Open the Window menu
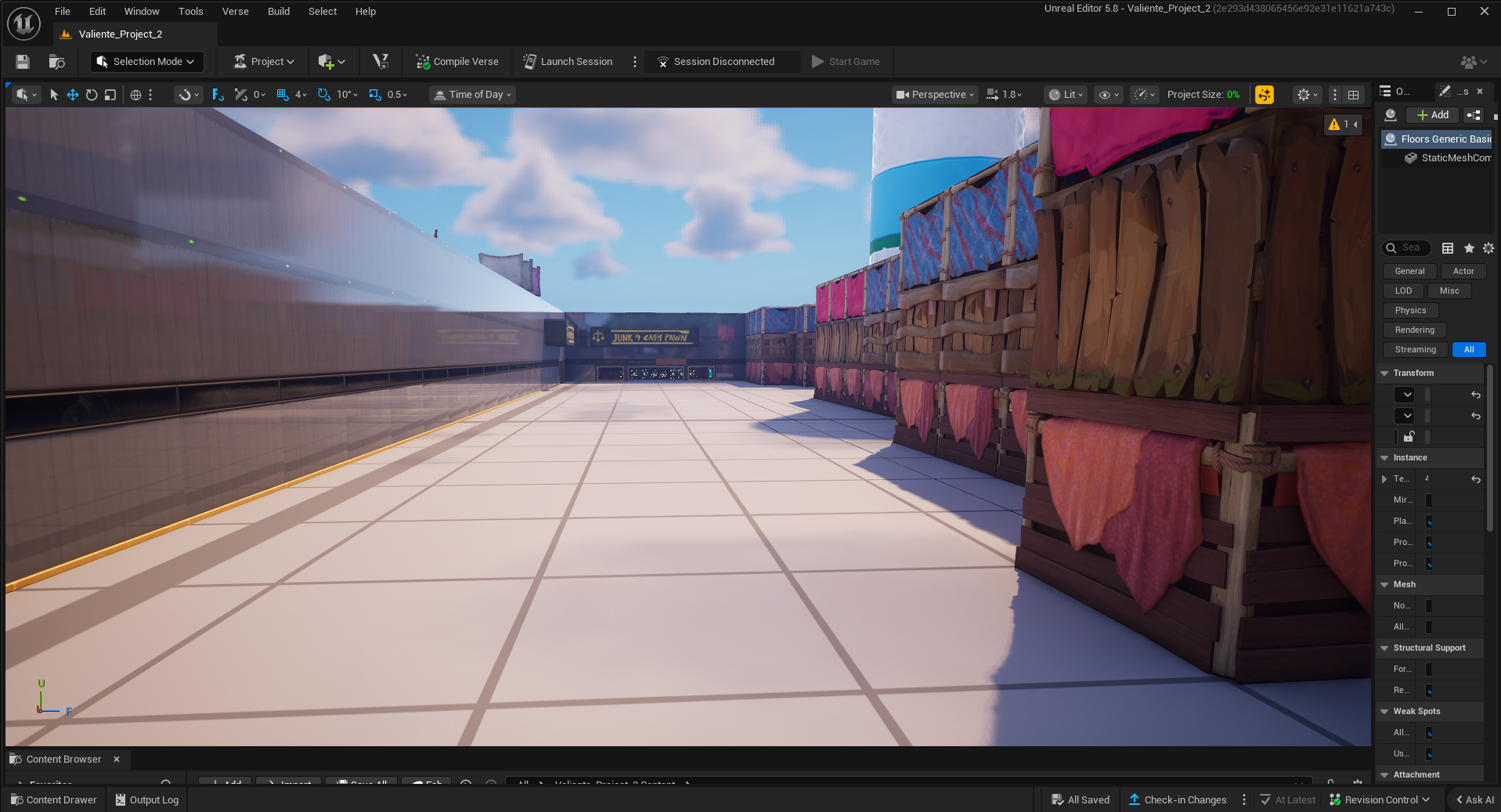The width and height of the screenshot is (1501, 812). pos(142,11)
